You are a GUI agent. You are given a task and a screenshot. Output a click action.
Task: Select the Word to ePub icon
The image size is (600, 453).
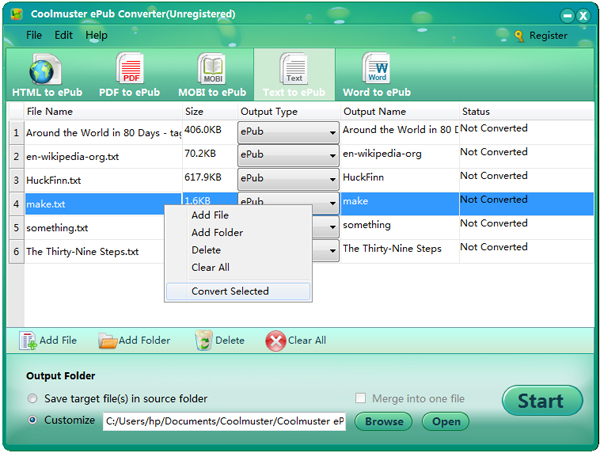(x=377, y=69)
